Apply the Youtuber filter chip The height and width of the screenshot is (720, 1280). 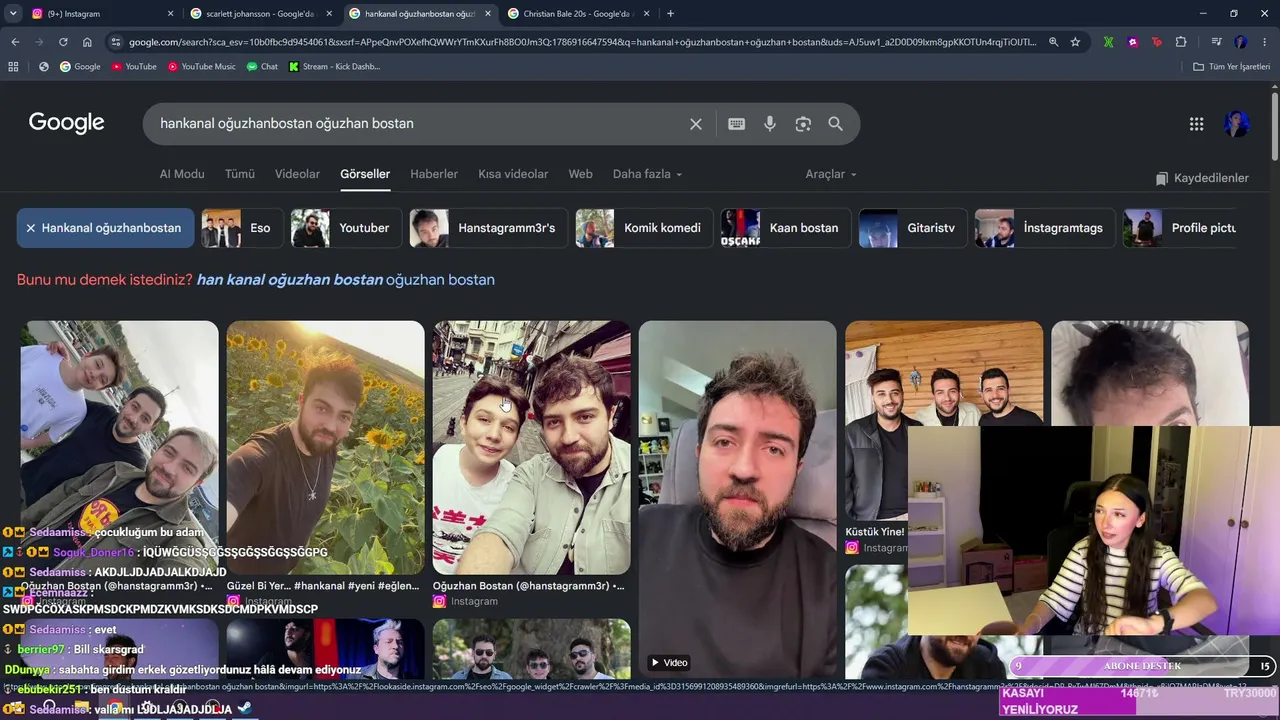pyautogui.click(x=346, y=228)
